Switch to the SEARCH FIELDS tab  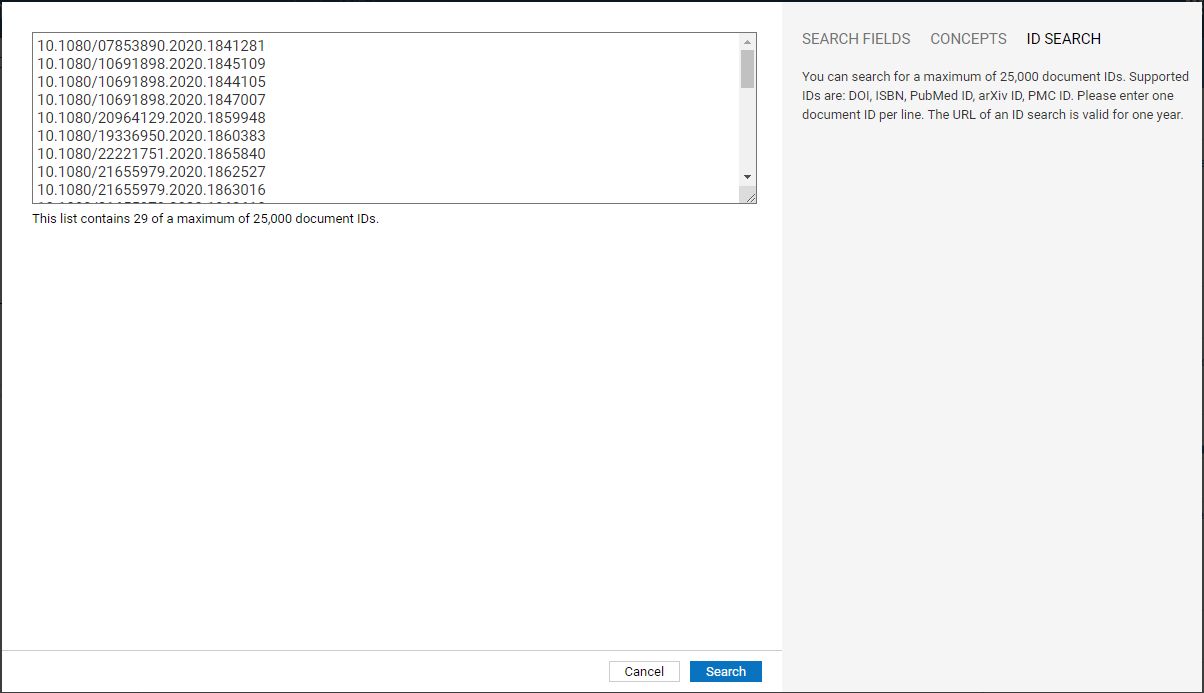click(x=856, y=39)
